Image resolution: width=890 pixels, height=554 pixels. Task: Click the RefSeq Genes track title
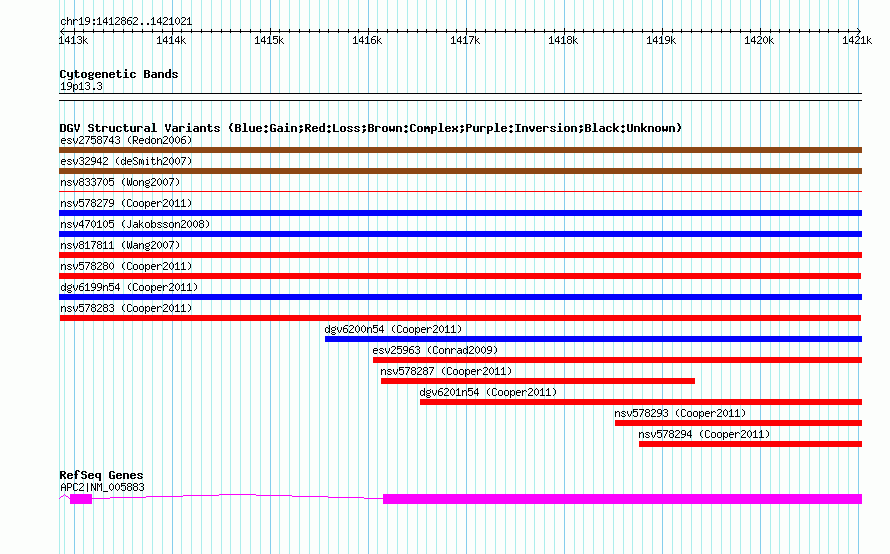(101, 475)
